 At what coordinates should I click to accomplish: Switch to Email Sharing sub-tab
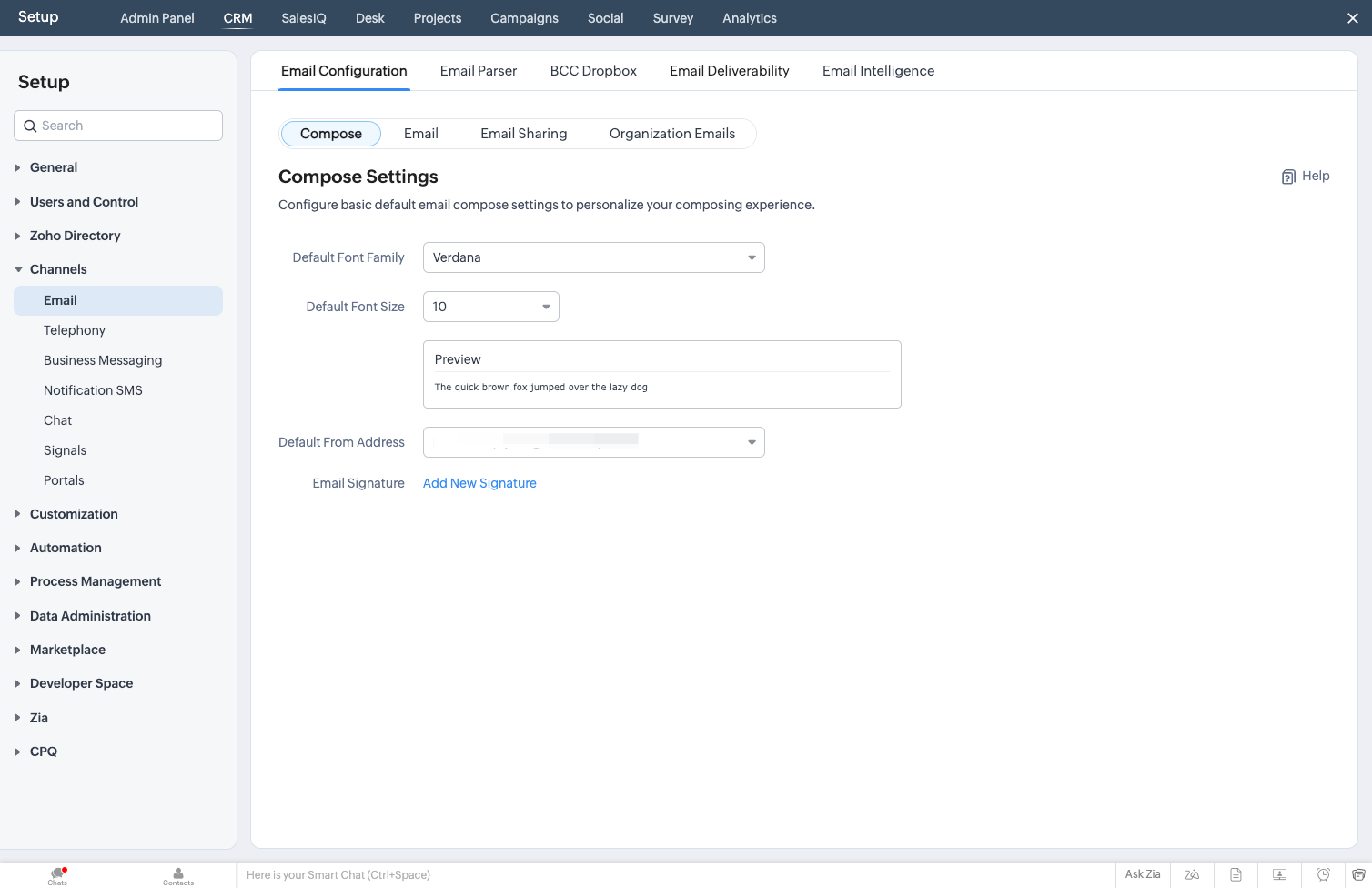[x=524, y=134]
